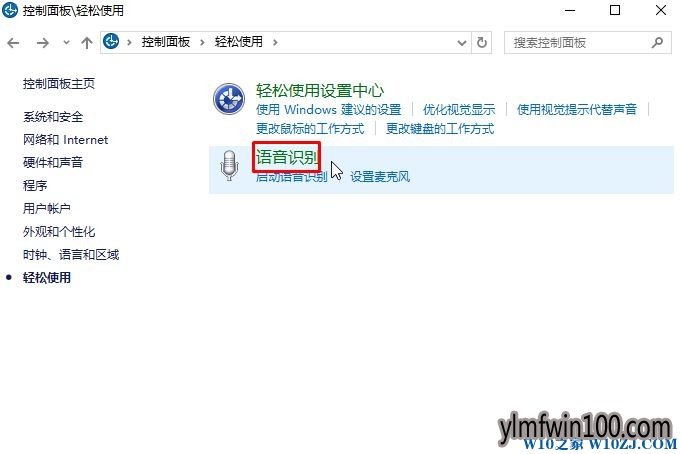Open 硬件和声音 in the sidebar
The image size is (682, 454).
tap(53, 163)
